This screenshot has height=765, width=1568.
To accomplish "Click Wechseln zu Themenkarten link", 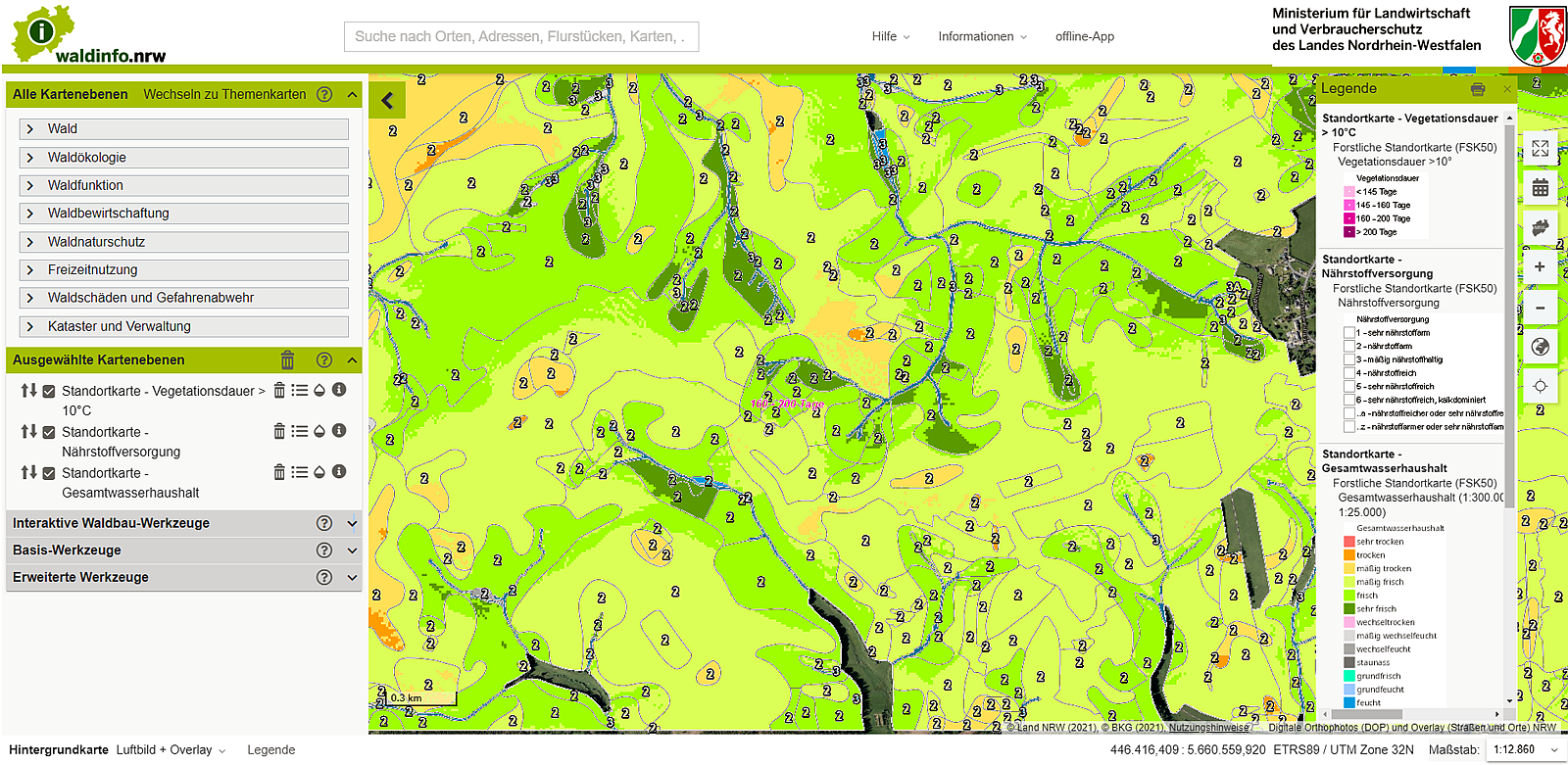I will click(x=224, y=94).
